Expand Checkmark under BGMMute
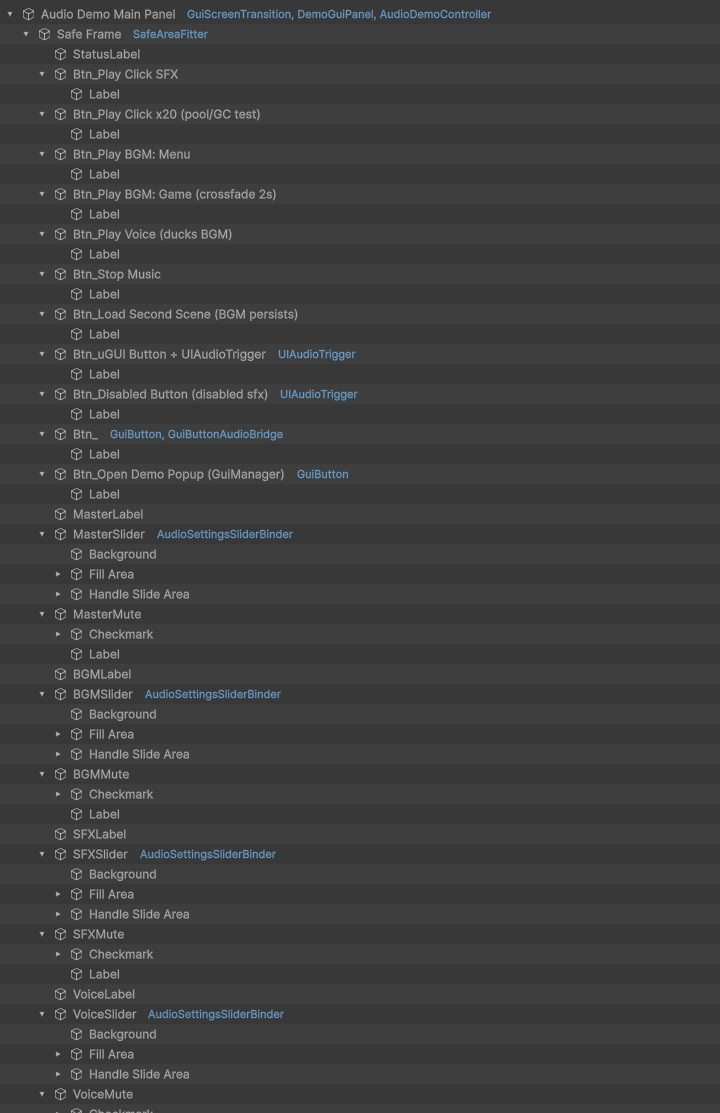The image size is (720, 1113). pos(58,794)
